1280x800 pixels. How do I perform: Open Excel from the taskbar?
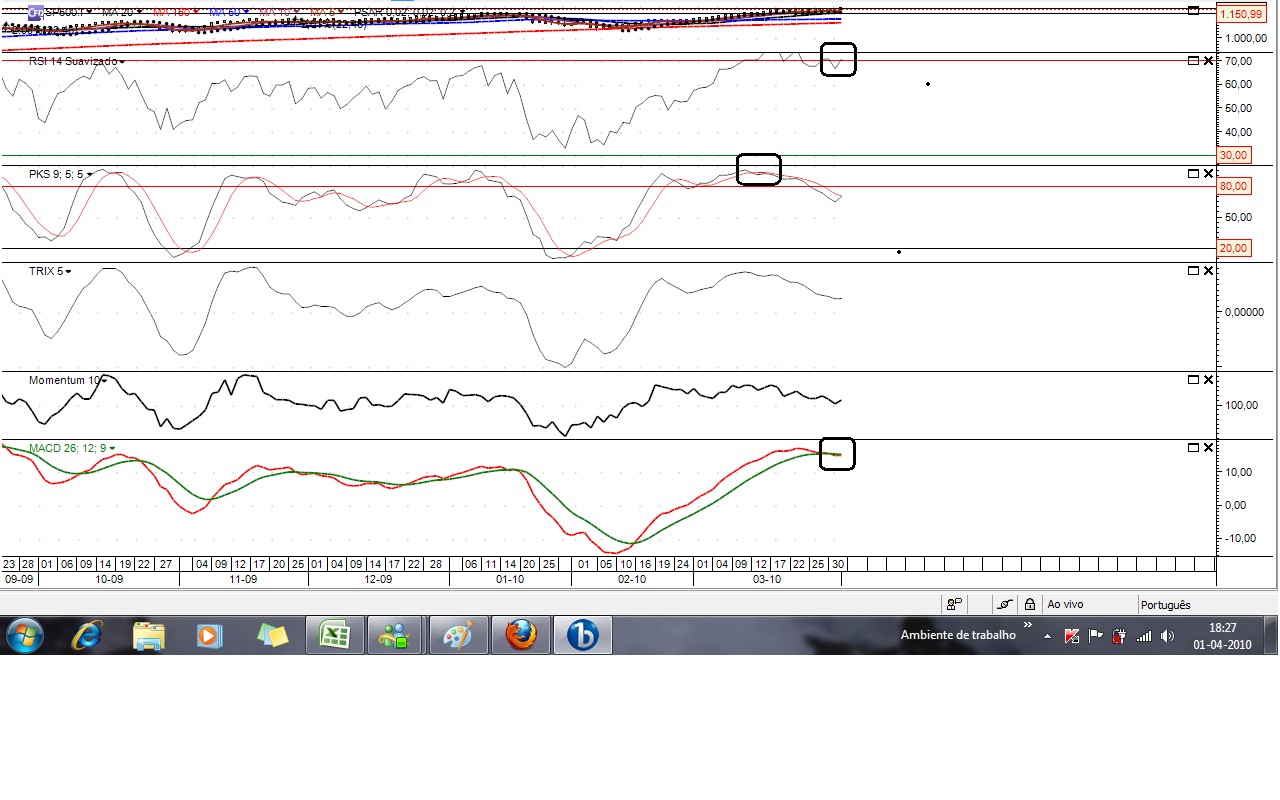click(333, 635)
